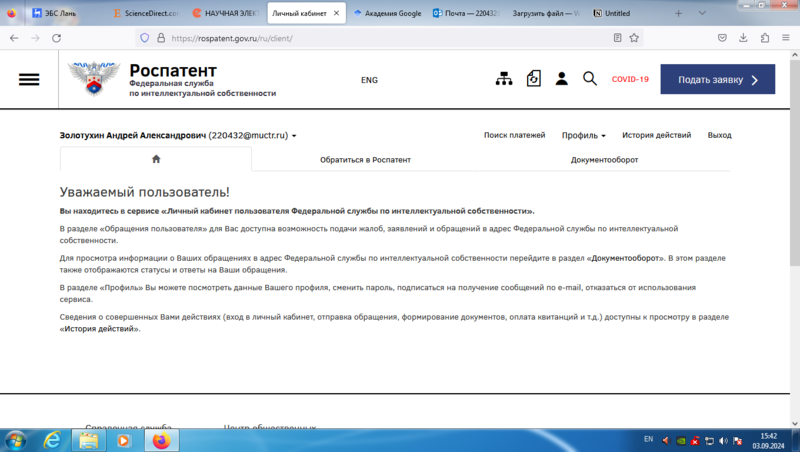
Task: Switch to Почта mail tab
Action: tap(467, 13)
